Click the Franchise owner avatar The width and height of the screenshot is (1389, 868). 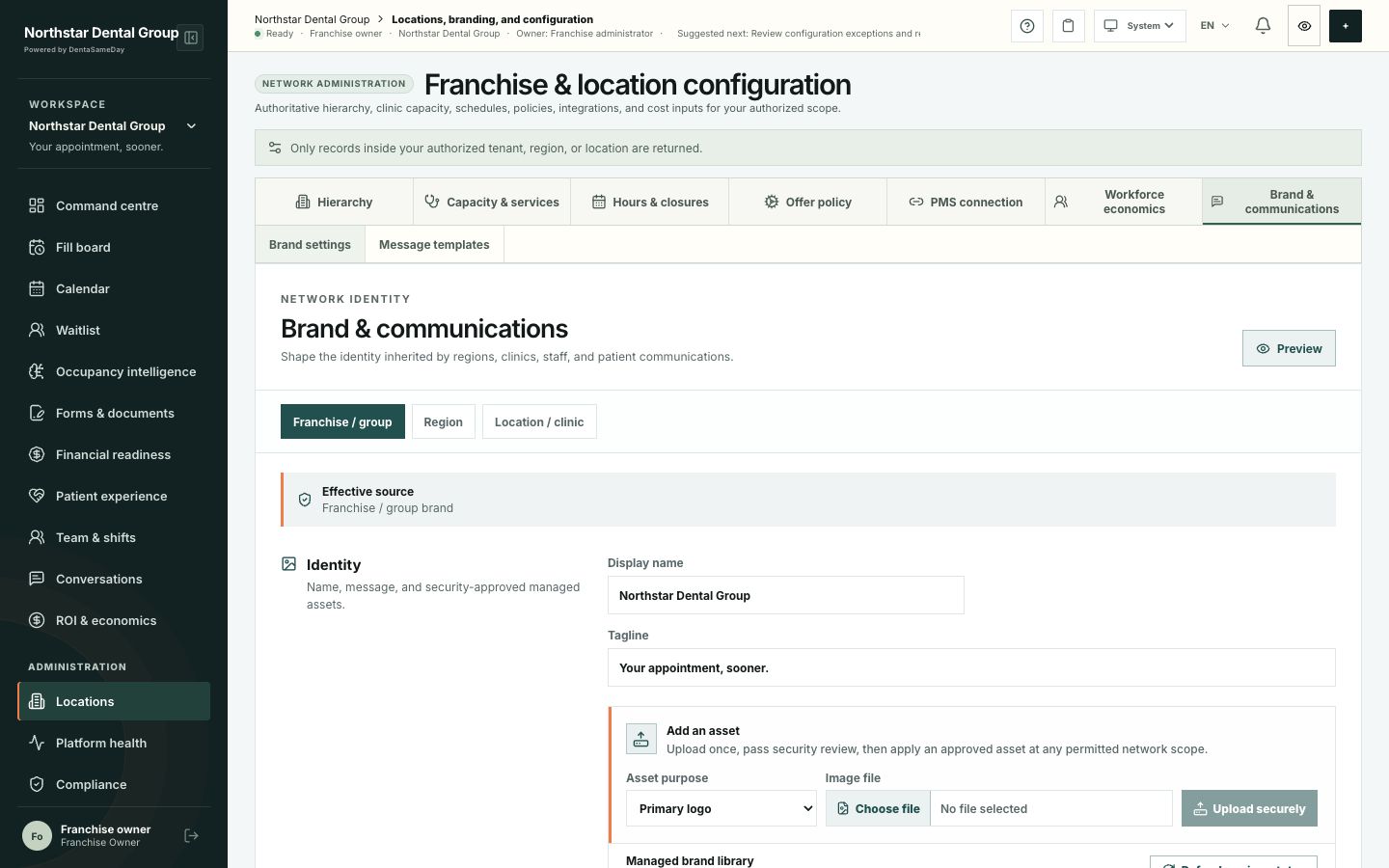37,836
